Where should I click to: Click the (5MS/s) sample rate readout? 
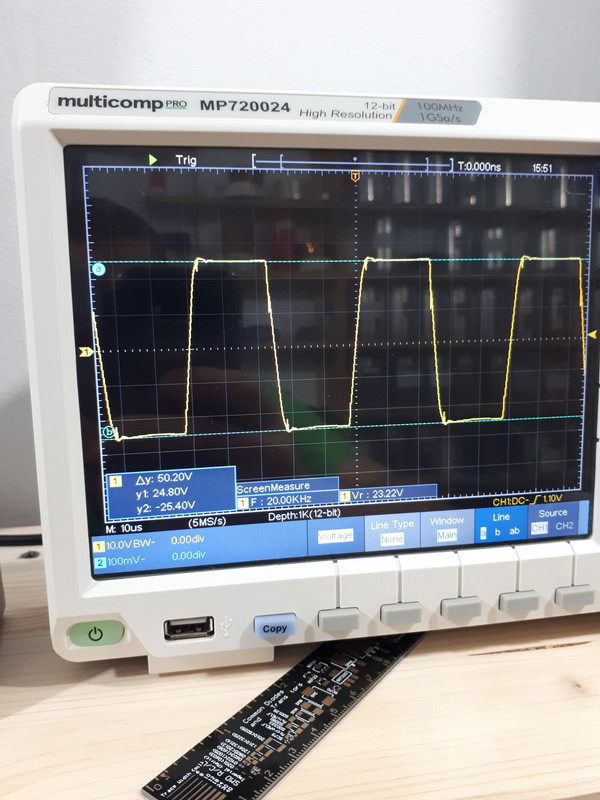(x=207, y=522)
